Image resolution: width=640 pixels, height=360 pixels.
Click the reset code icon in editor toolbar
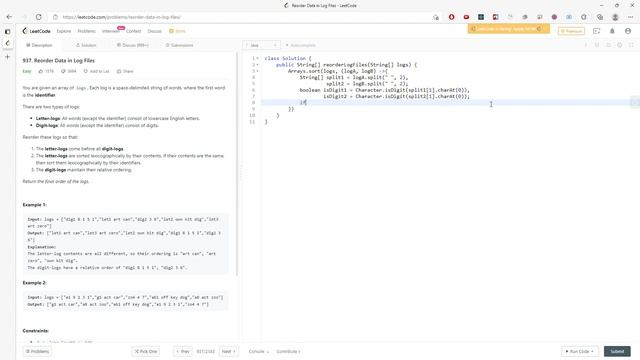[x=608, y=45]
